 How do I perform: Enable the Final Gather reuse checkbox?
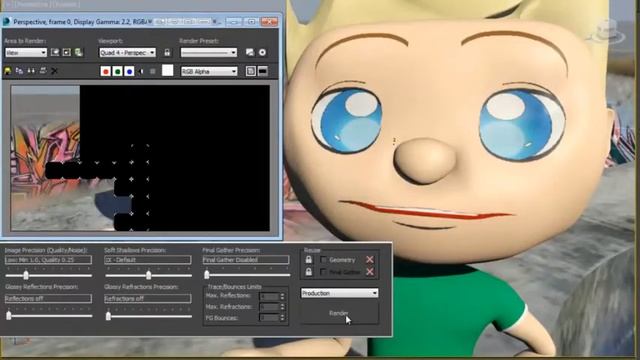[324, 272]
